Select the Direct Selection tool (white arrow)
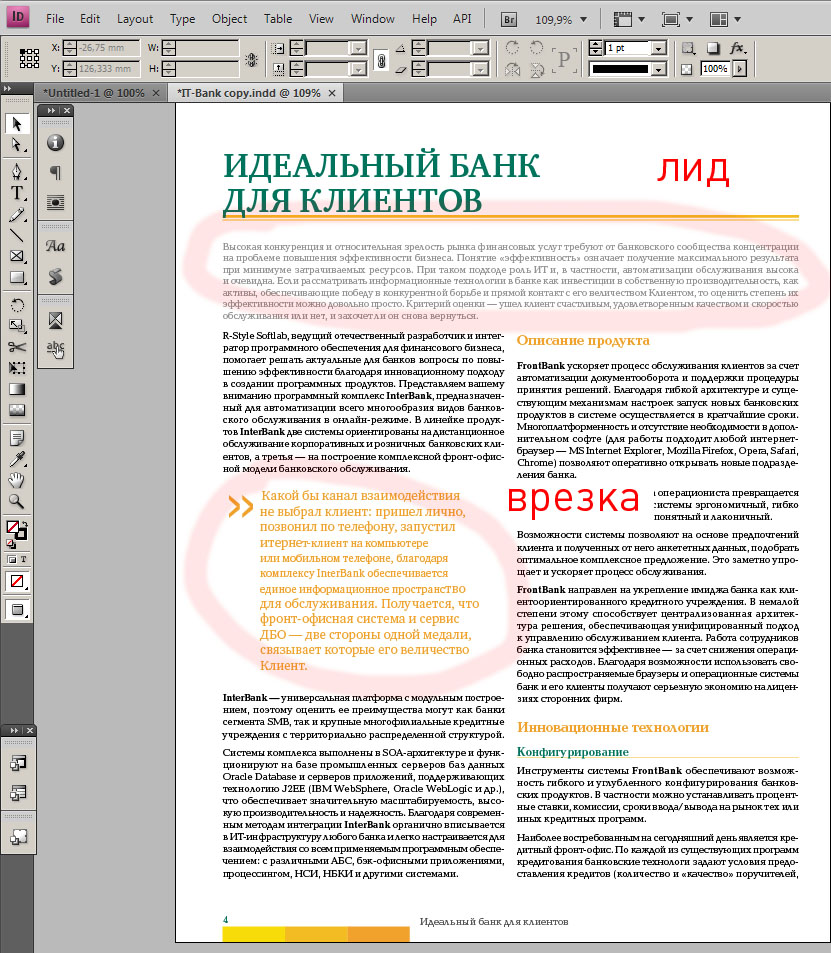The image size is (831, 953). (x=17, y=145)
